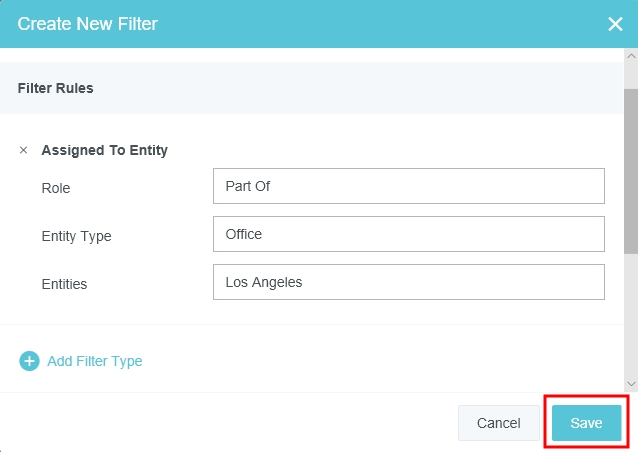Click the Entity Type field label
Screen dimensions: 638x452
76,236
